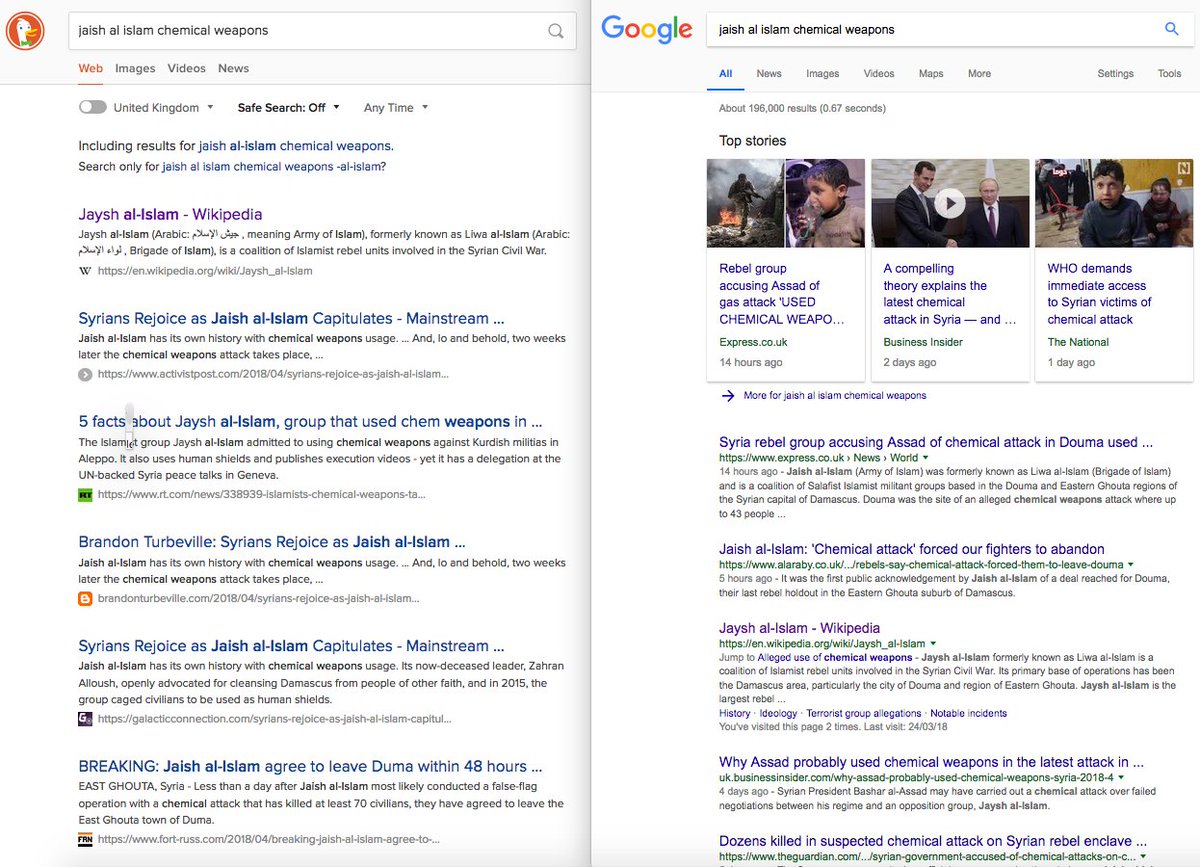Click the Wikipedia History sitelink
The height and width of the screenshot is (867, 1200).
(735, 714)
